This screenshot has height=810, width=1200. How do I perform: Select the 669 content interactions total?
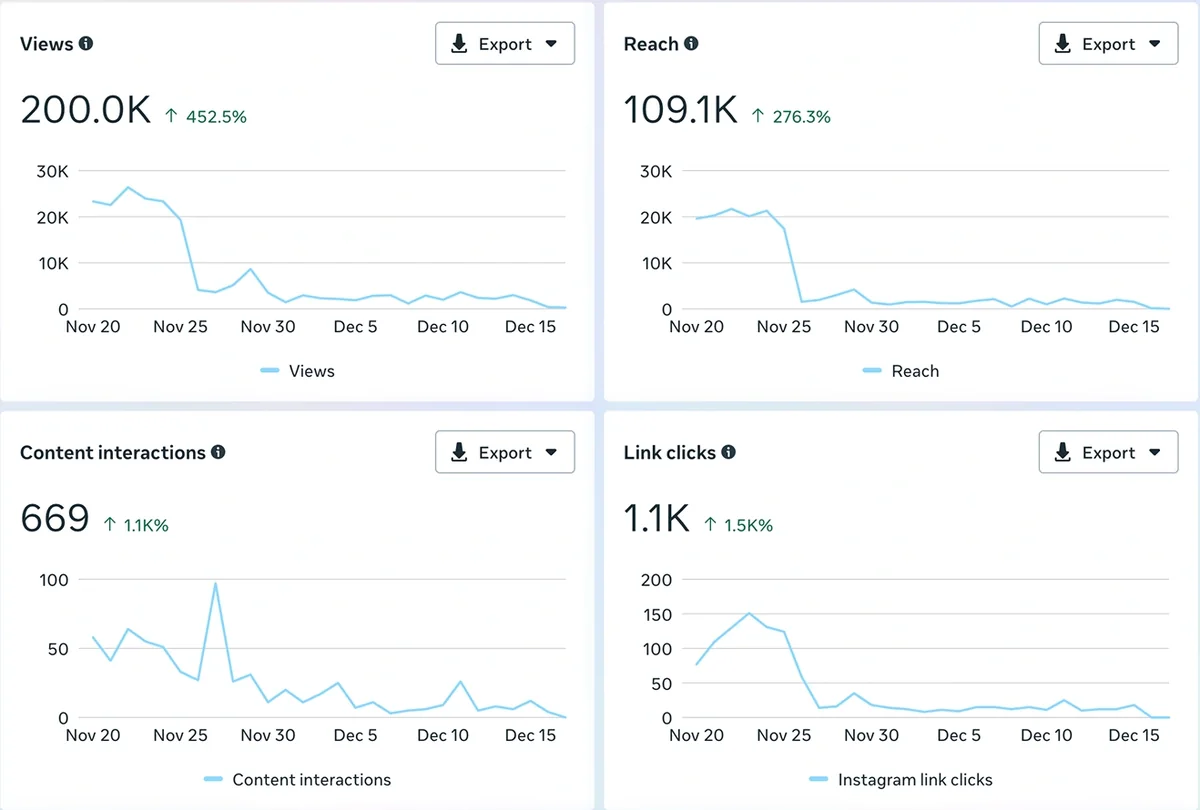tap(55, 518)
